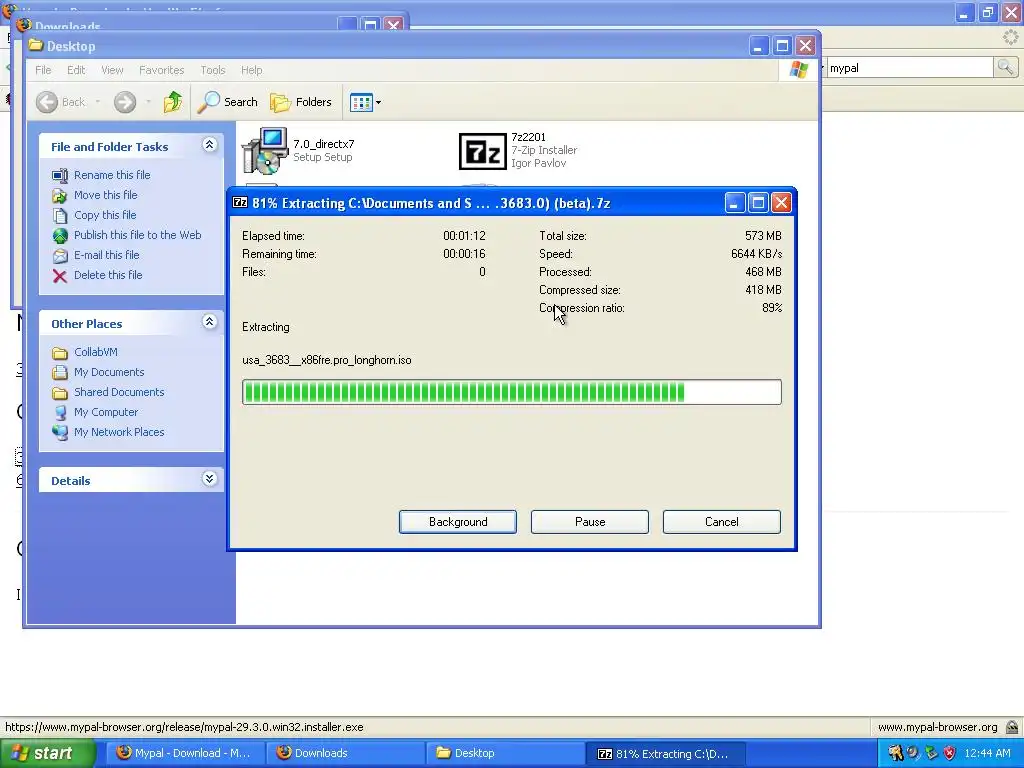Click the Compression ratio 89% value
This screenshot has width=1024, height=768.
coord(772,308)
